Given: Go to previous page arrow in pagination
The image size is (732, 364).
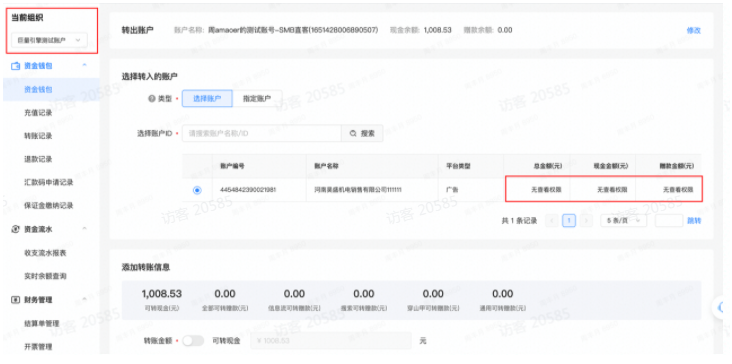Looking at the screenshot, I should [x=551, y=220].
